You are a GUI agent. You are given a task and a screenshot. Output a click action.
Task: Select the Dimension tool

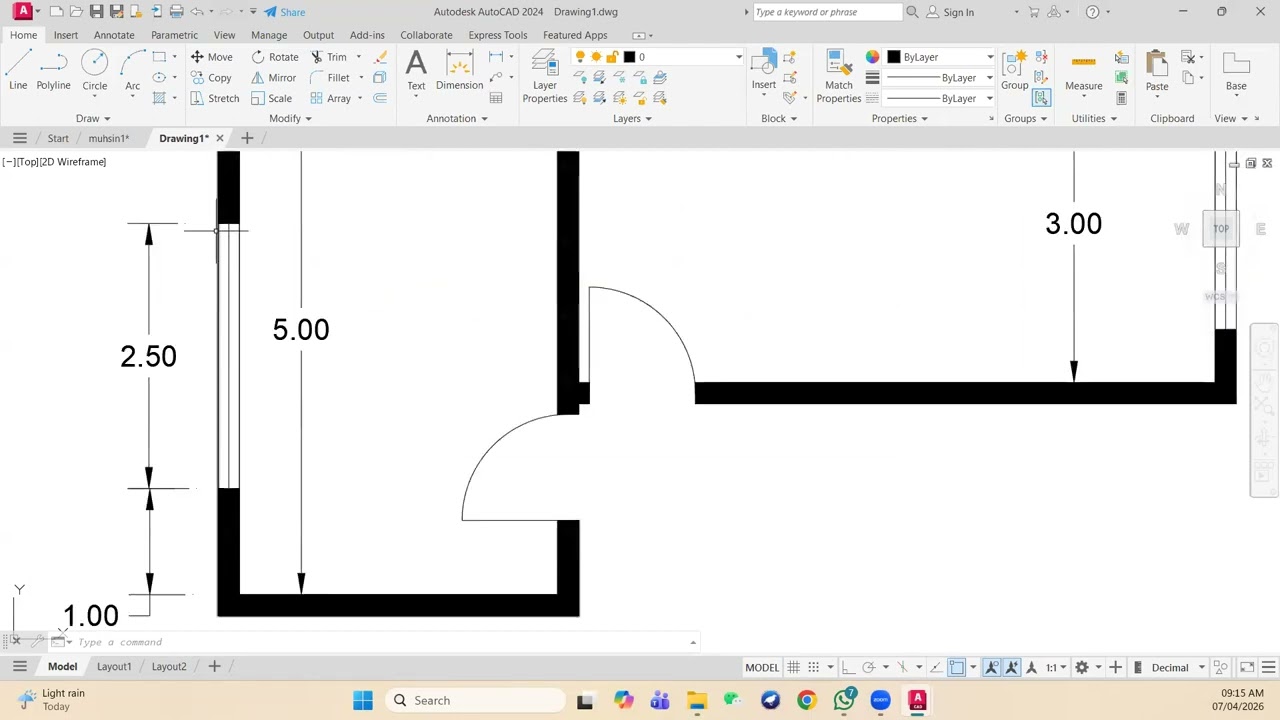pyautogui.click(x=460, y=72)
